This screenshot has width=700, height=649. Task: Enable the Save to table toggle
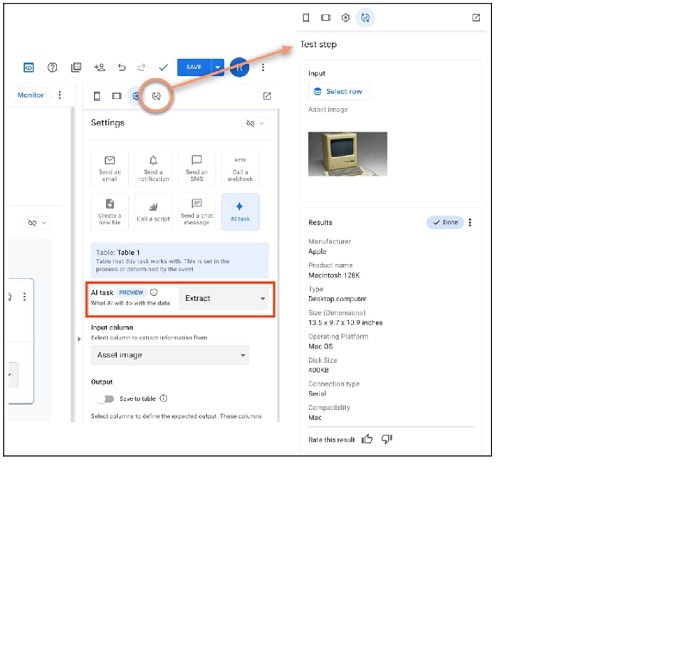click(x=104, y=398)
